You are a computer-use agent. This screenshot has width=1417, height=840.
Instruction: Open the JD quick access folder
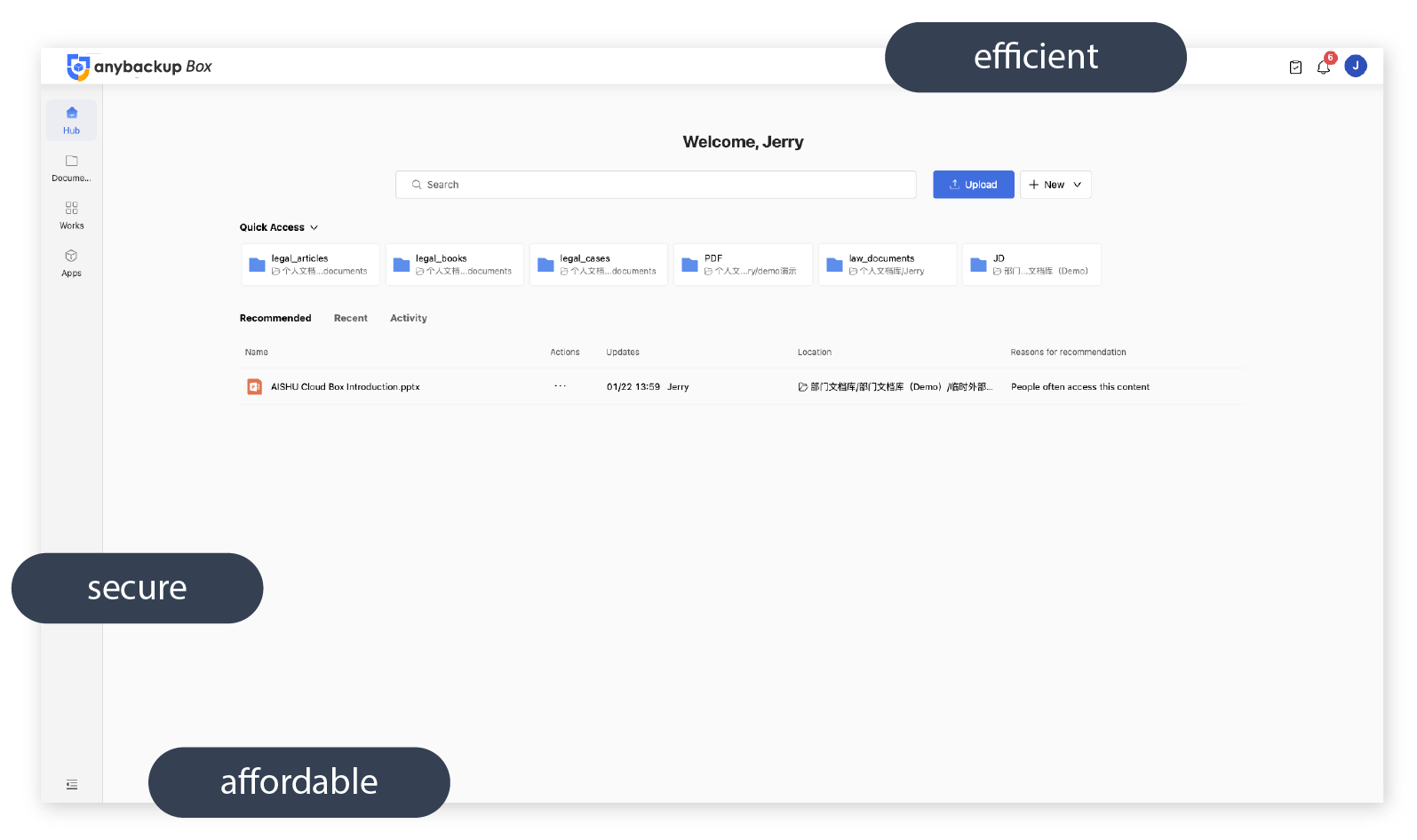pyautogui.click(x=1031, y=265)
